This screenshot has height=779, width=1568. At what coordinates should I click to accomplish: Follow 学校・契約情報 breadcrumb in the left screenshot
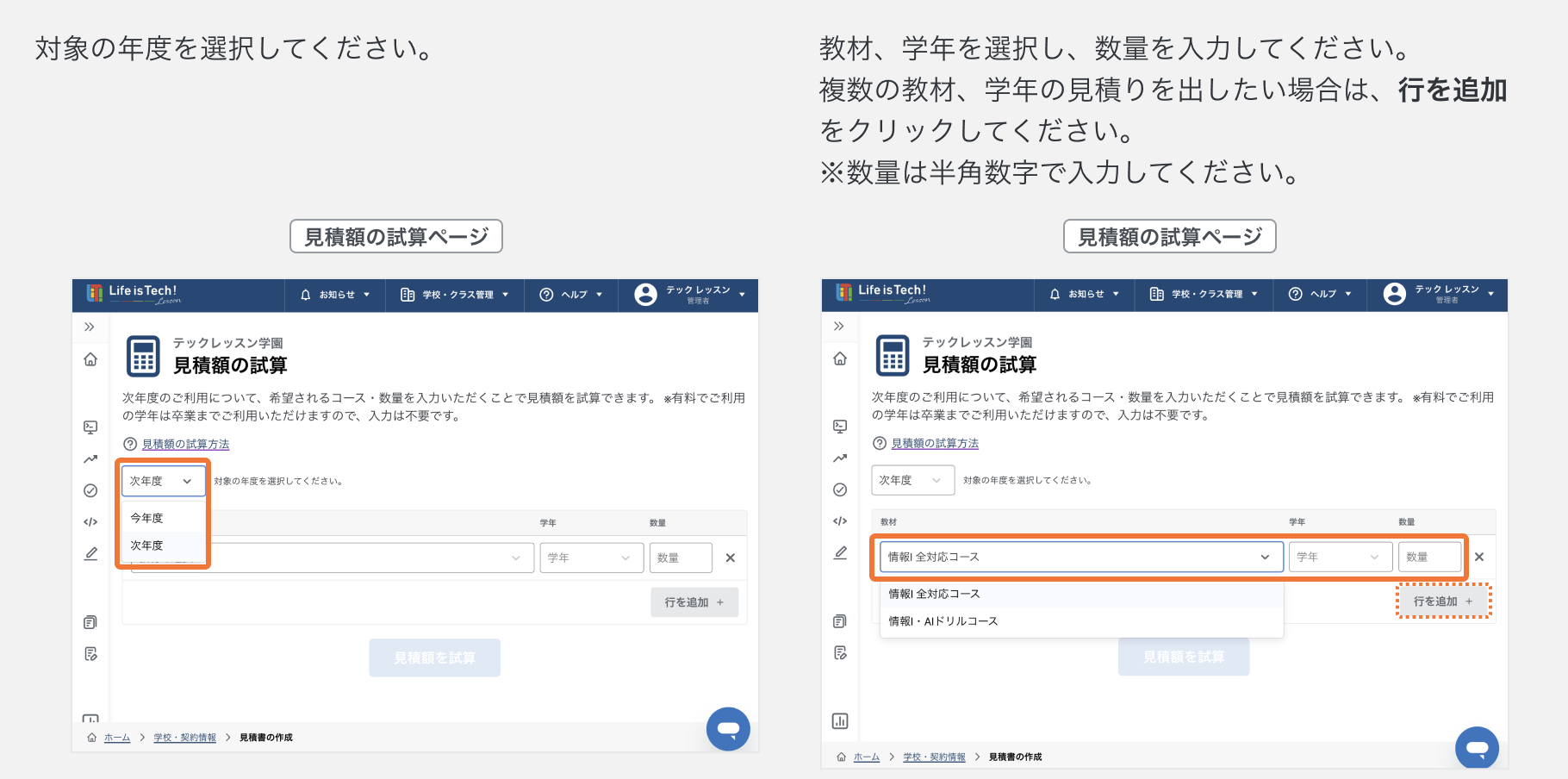tap(185, 738)
